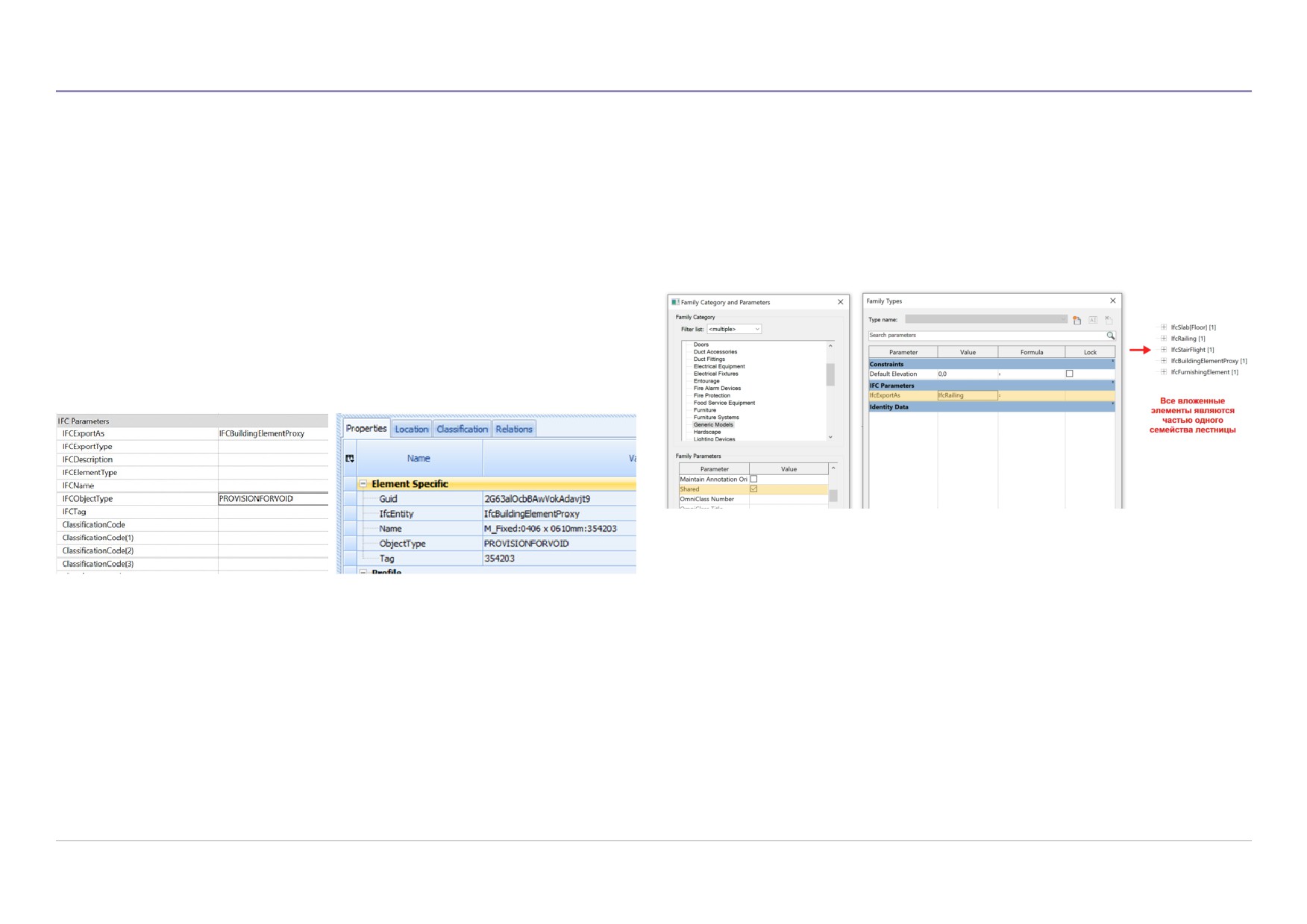Screen dimensions: 1307x924
Task: Select Doors in category list
Action: [701, 345]
